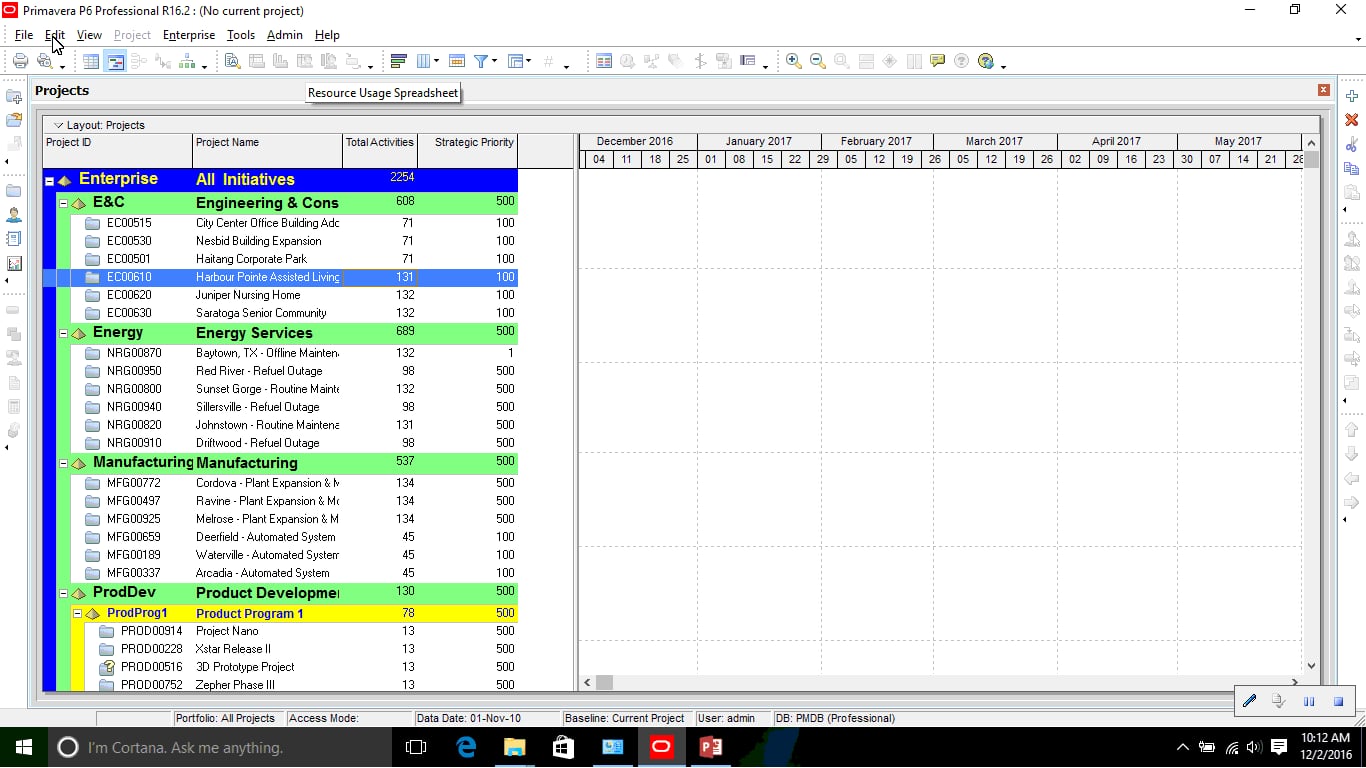Collapse the E&C project group
Viewport: 1366px width, 768px height.
pos(63,203)
